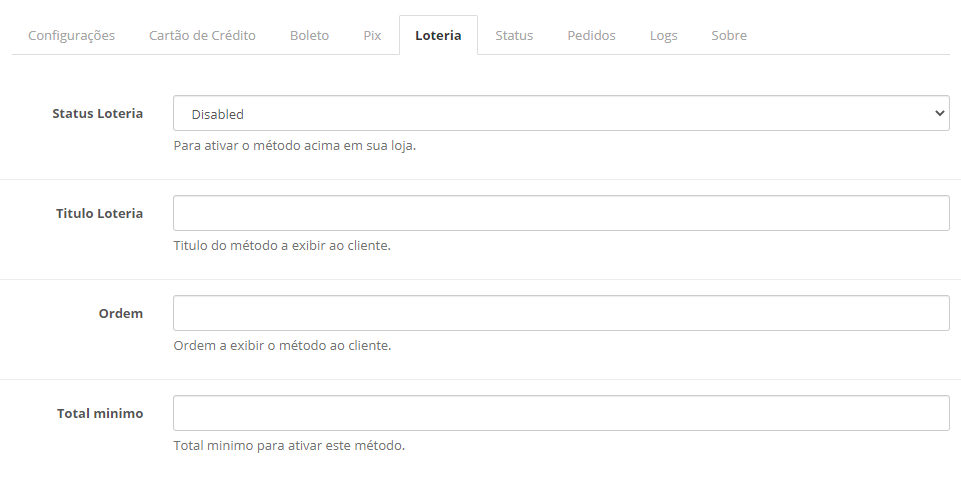Click into the Ordem input field

560,313
